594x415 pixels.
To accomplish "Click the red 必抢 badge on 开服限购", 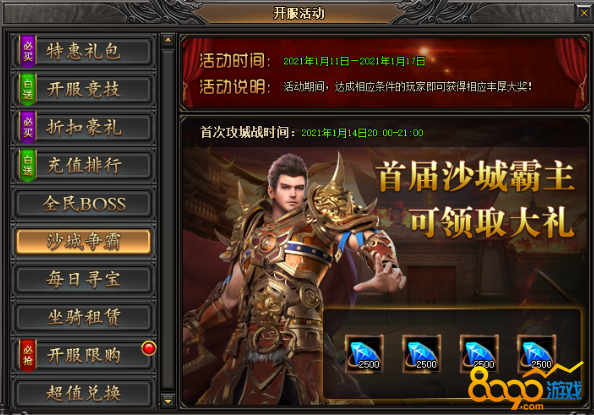I will [x=28, y=355].
